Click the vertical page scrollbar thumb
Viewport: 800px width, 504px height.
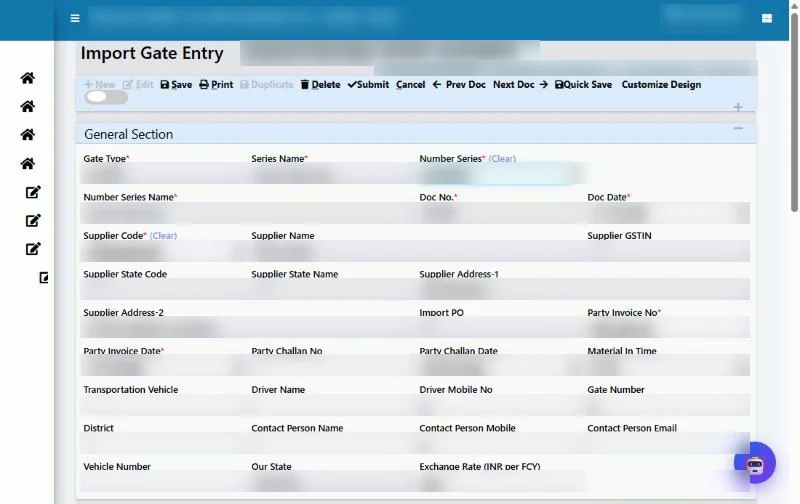pyautogui.click(x=794, y=110)
